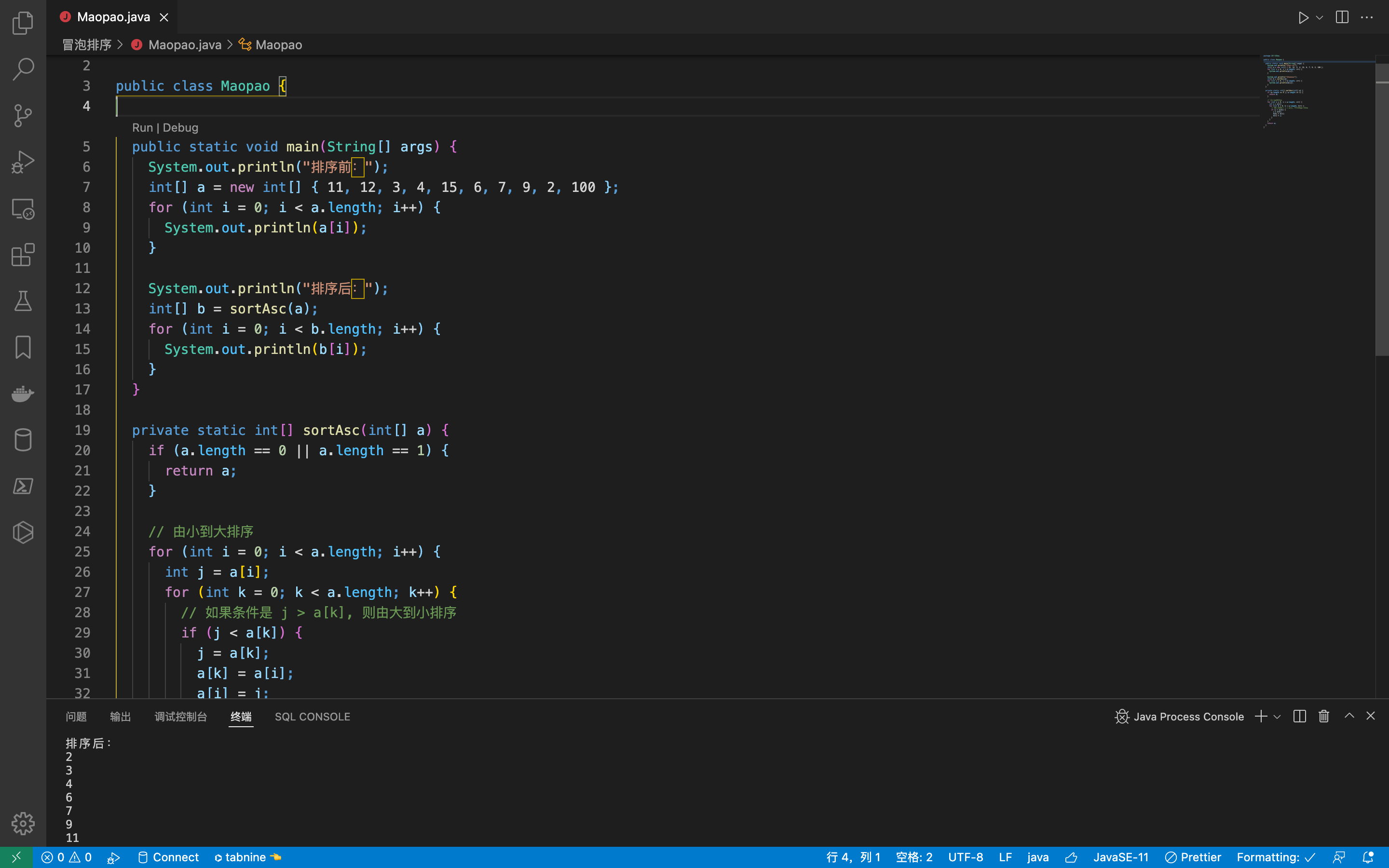Screen dimensions: 1389x868
Task: Open the Testing flask icon
Action: pyautogui.click(x=23, y=301)
